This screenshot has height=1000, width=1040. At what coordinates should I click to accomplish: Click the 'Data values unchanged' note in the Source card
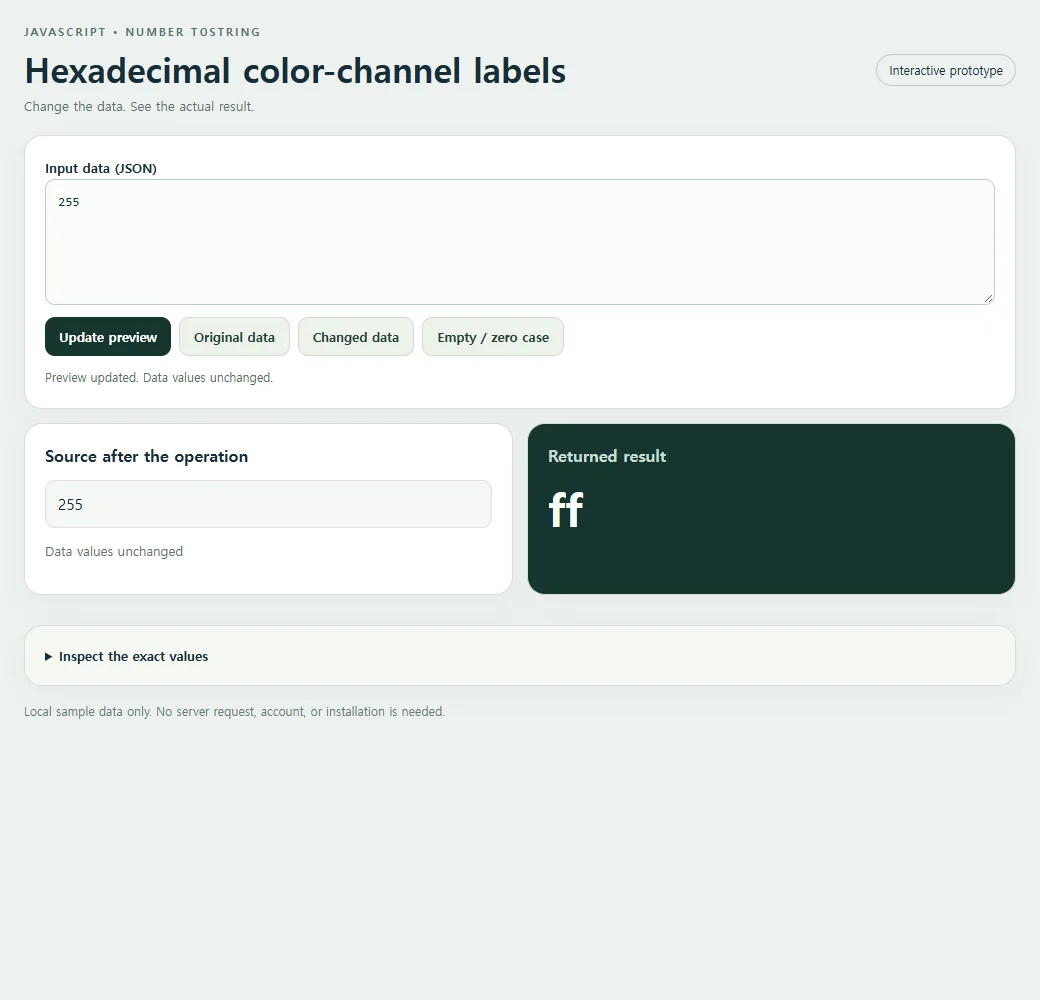click(x=114, y=552)
